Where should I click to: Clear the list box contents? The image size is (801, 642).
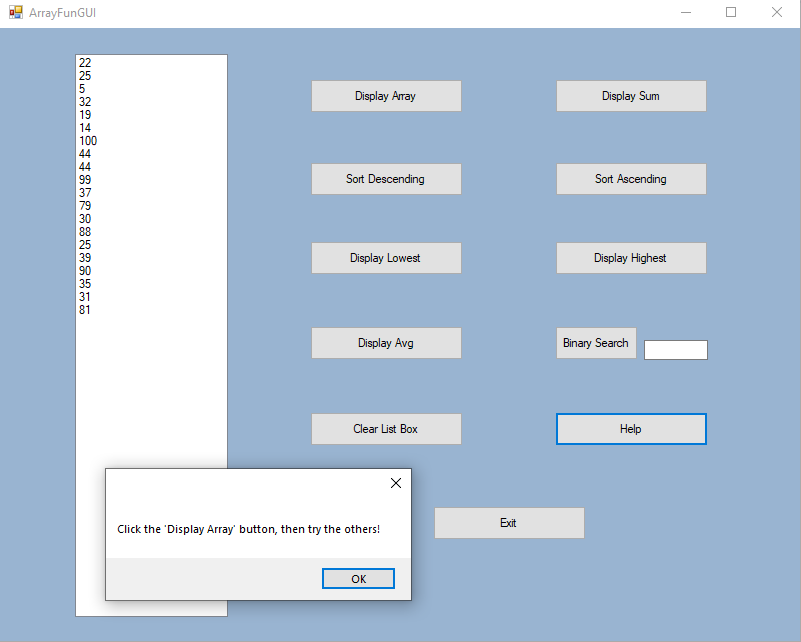(x=386, y=429)
